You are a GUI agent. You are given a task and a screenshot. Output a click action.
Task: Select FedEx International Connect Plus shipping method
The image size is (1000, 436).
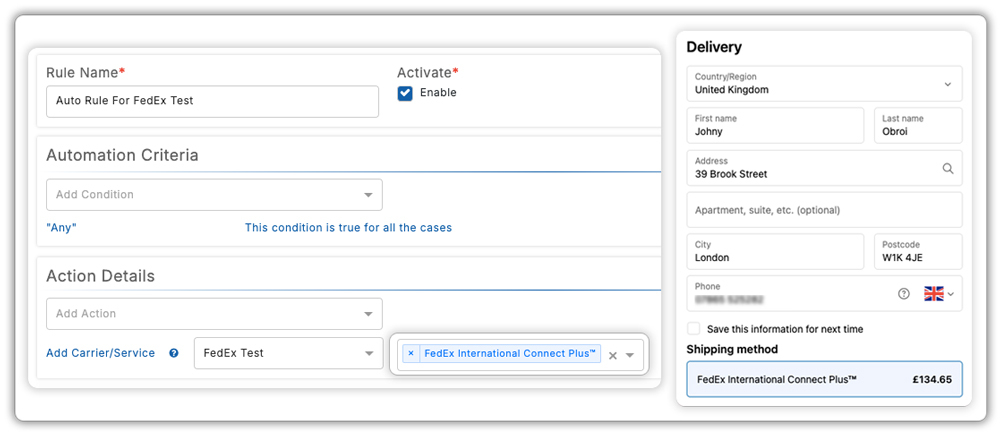pos(825,379)
